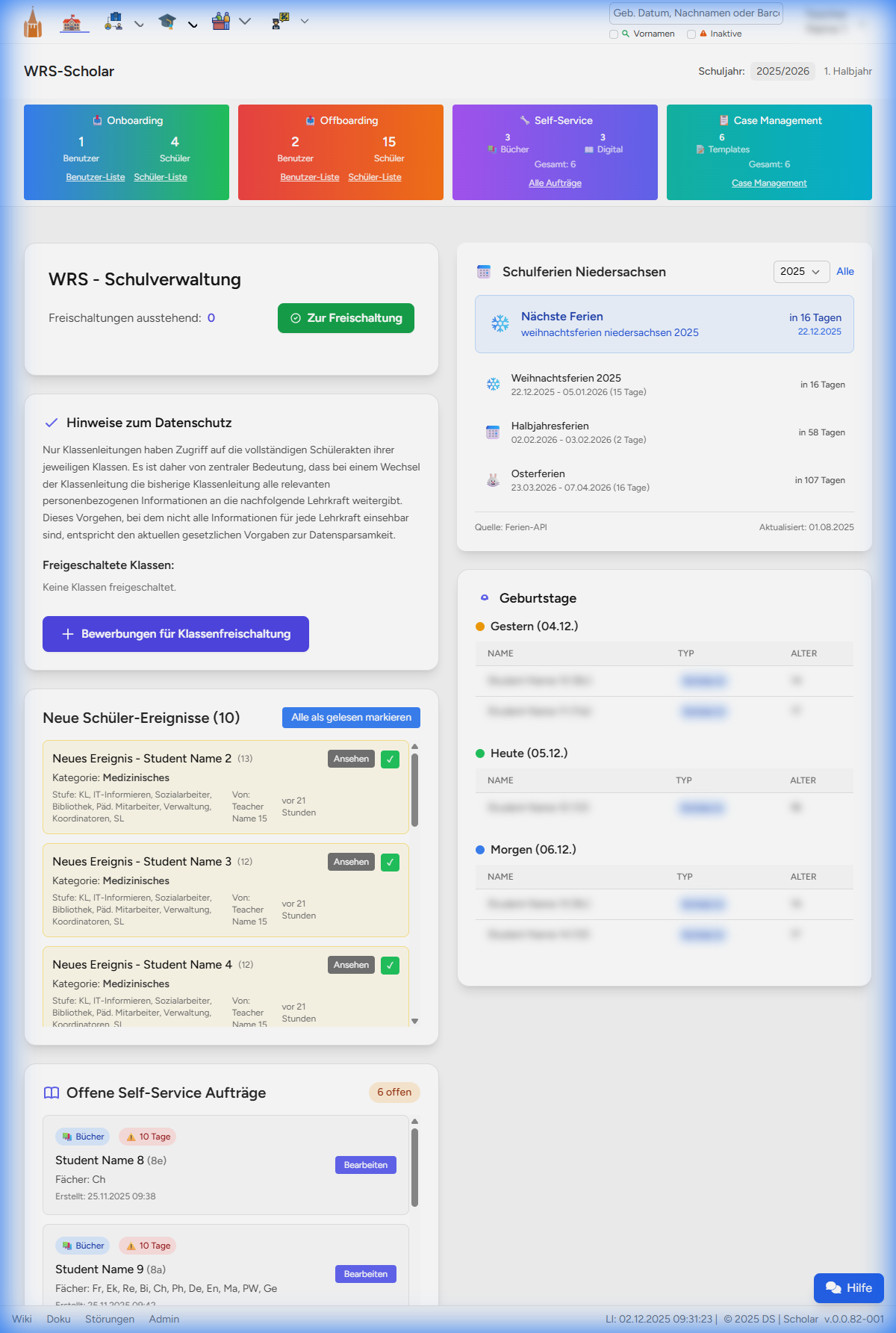Open Onboarding Benutzer-Liste link
Screen dimensions: 896x1333
pyautogui.click(x=95, y=177)
